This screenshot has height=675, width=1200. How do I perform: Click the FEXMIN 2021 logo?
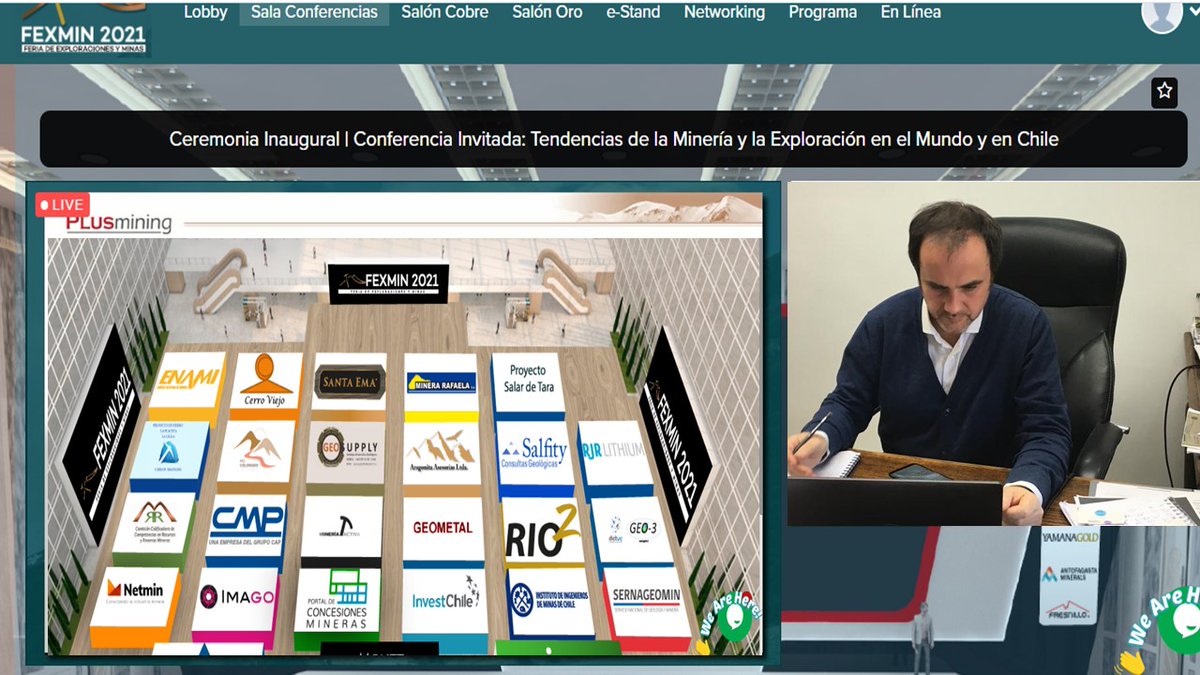tap(84, 28)
